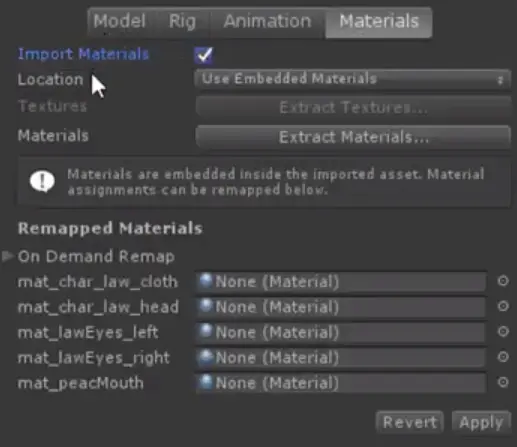Open object picker for mat_char_law_cloth
This screenshot has height=447, width=517.
click(503, 281)
